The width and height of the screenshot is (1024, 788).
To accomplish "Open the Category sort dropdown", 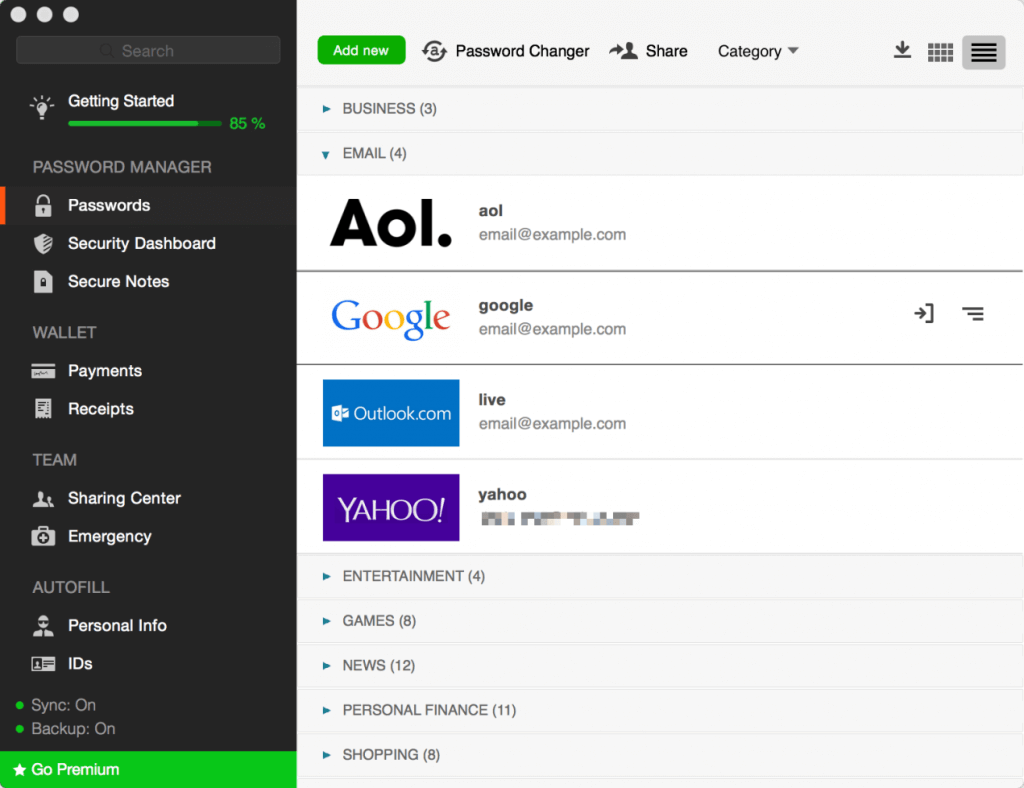I will (758, 51).
